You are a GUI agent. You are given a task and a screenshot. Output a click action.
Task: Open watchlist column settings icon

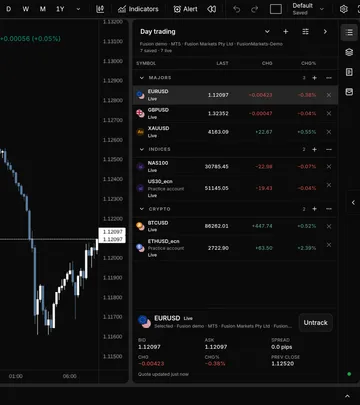pyautogui.click(x=305, y=32)
